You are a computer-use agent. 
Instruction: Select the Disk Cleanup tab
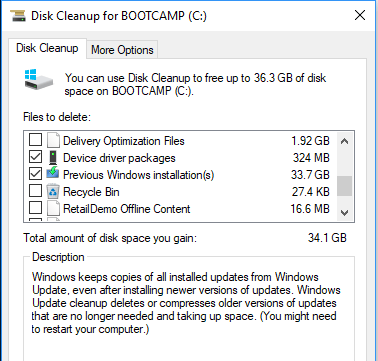coord(47,48)
